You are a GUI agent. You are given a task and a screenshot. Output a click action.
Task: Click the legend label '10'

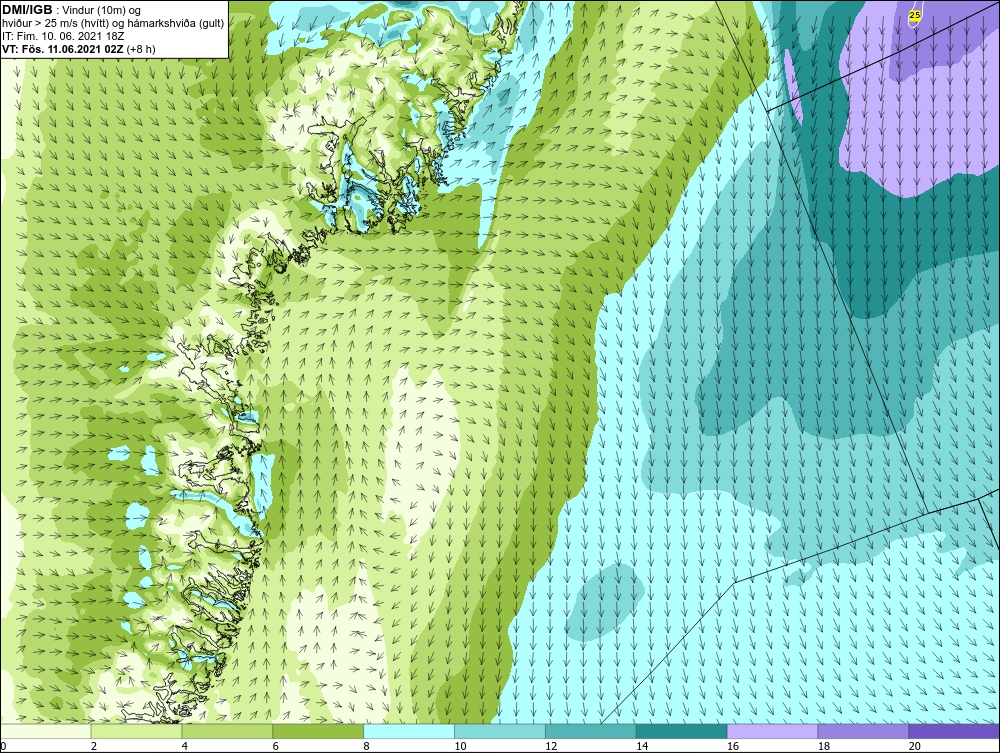(x=460, y=746)
